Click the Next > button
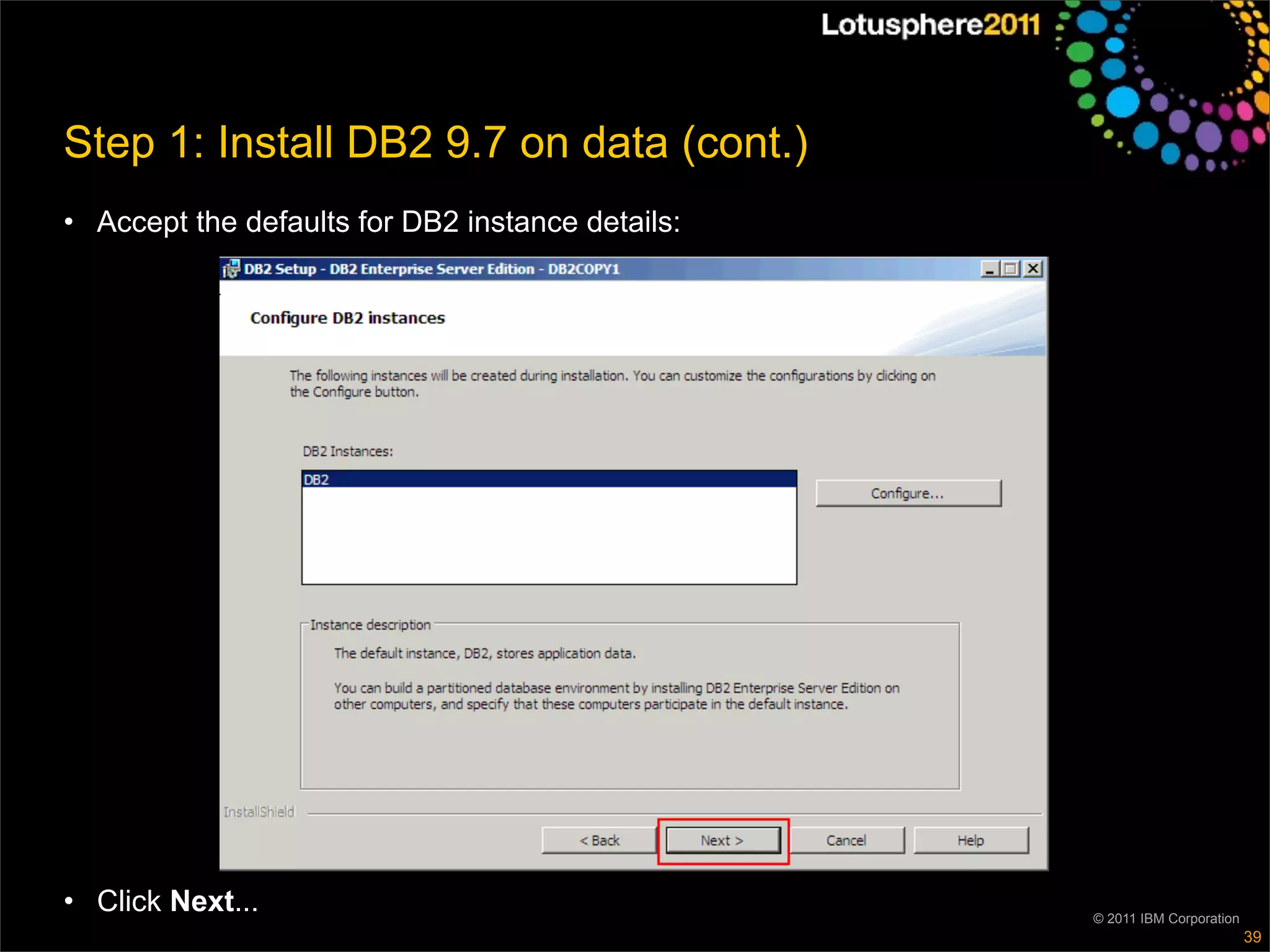 pyautogui.click(x=723, y=840)
